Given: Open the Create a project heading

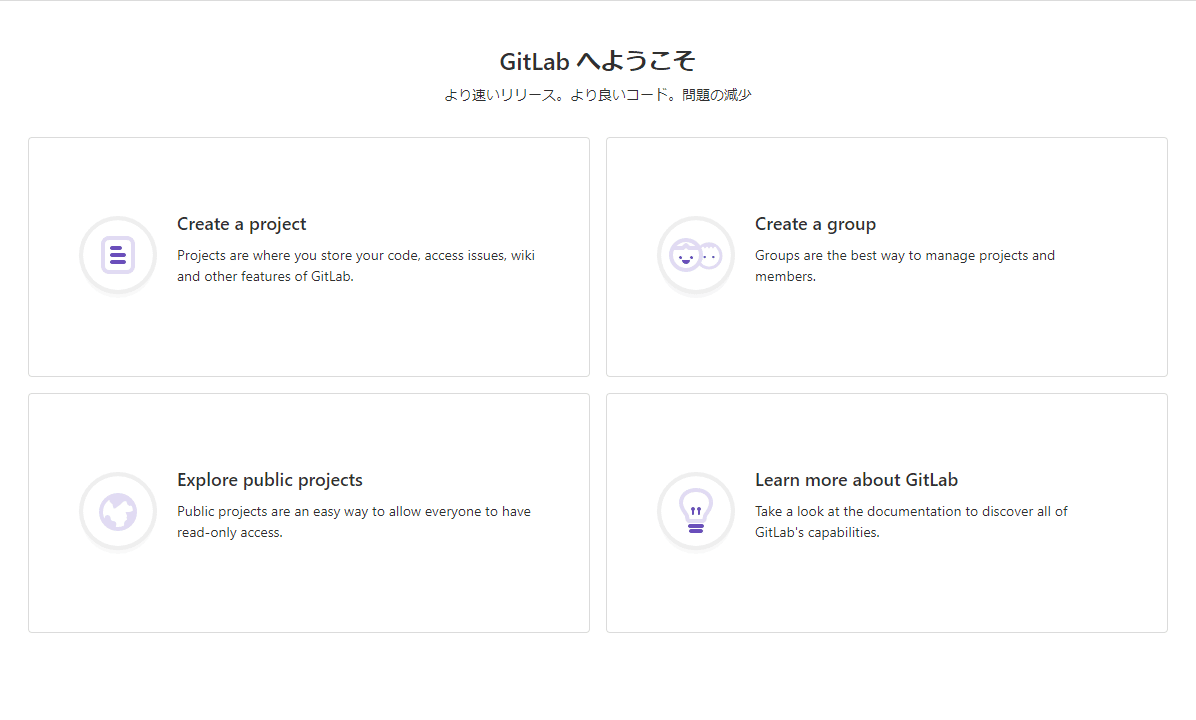Looking at the screenshot, I should tap(242, 224).
